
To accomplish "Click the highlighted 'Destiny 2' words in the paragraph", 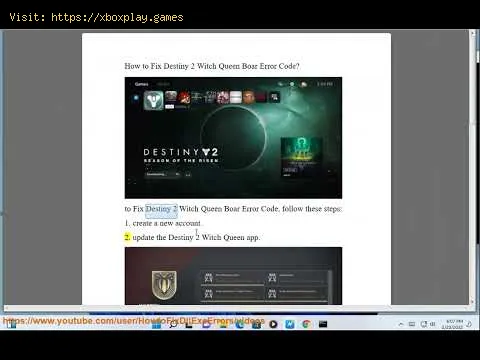I will [x=161, y=209].
